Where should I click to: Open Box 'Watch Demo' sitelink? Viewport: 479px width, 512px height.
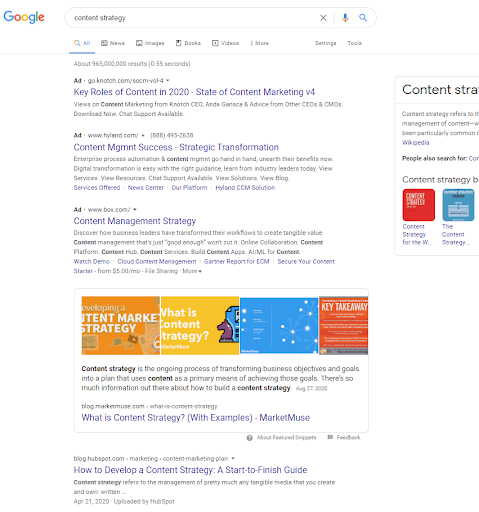click(x=92, y=261)
